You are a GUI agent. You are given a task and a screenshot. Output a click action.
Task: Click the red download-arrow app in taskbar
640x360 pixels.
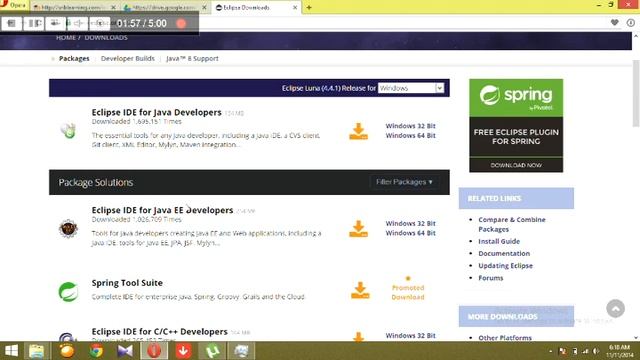(183, 351)
